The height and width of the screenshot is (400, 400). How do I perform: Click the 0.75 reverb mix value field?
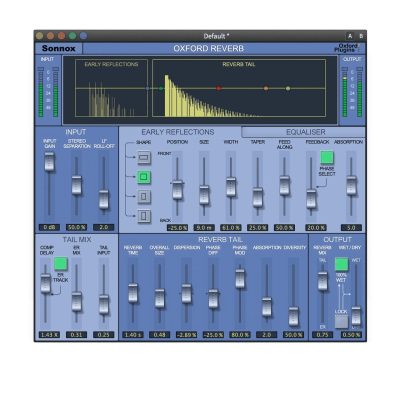tap(322, 335)
